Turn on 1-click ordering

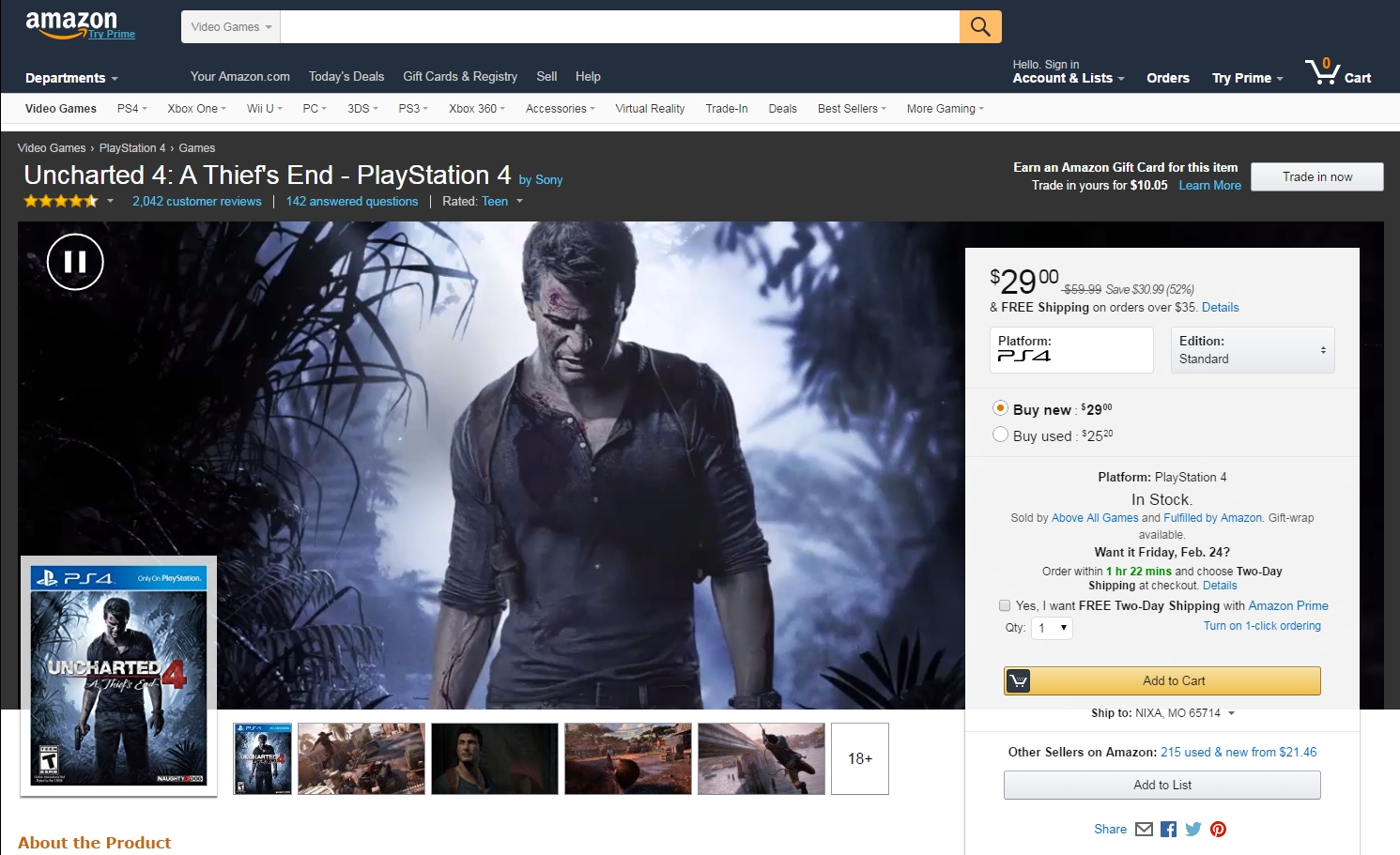point(1262,626)
